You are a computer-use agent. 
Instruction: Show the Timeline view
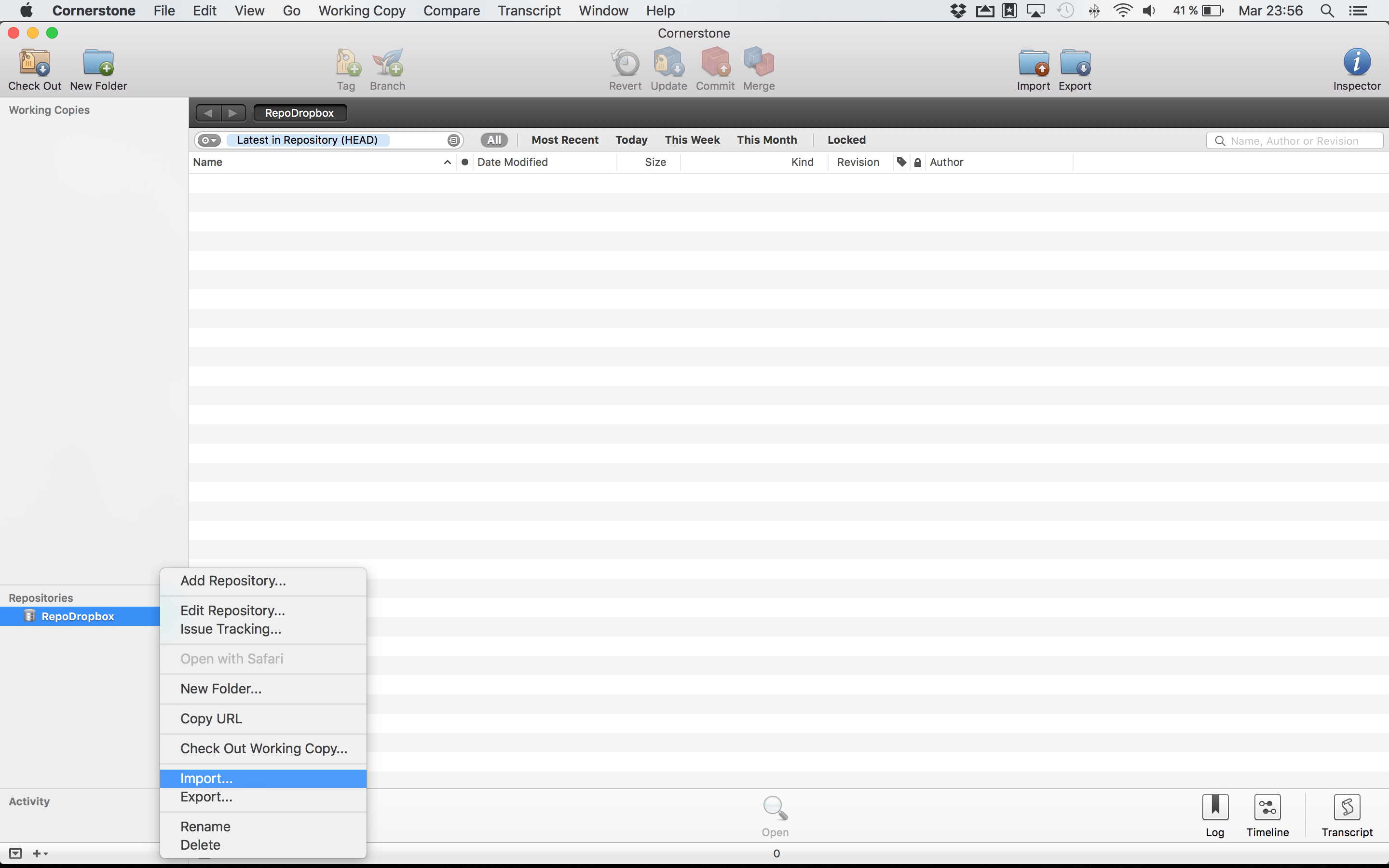tap(1267, 807)
